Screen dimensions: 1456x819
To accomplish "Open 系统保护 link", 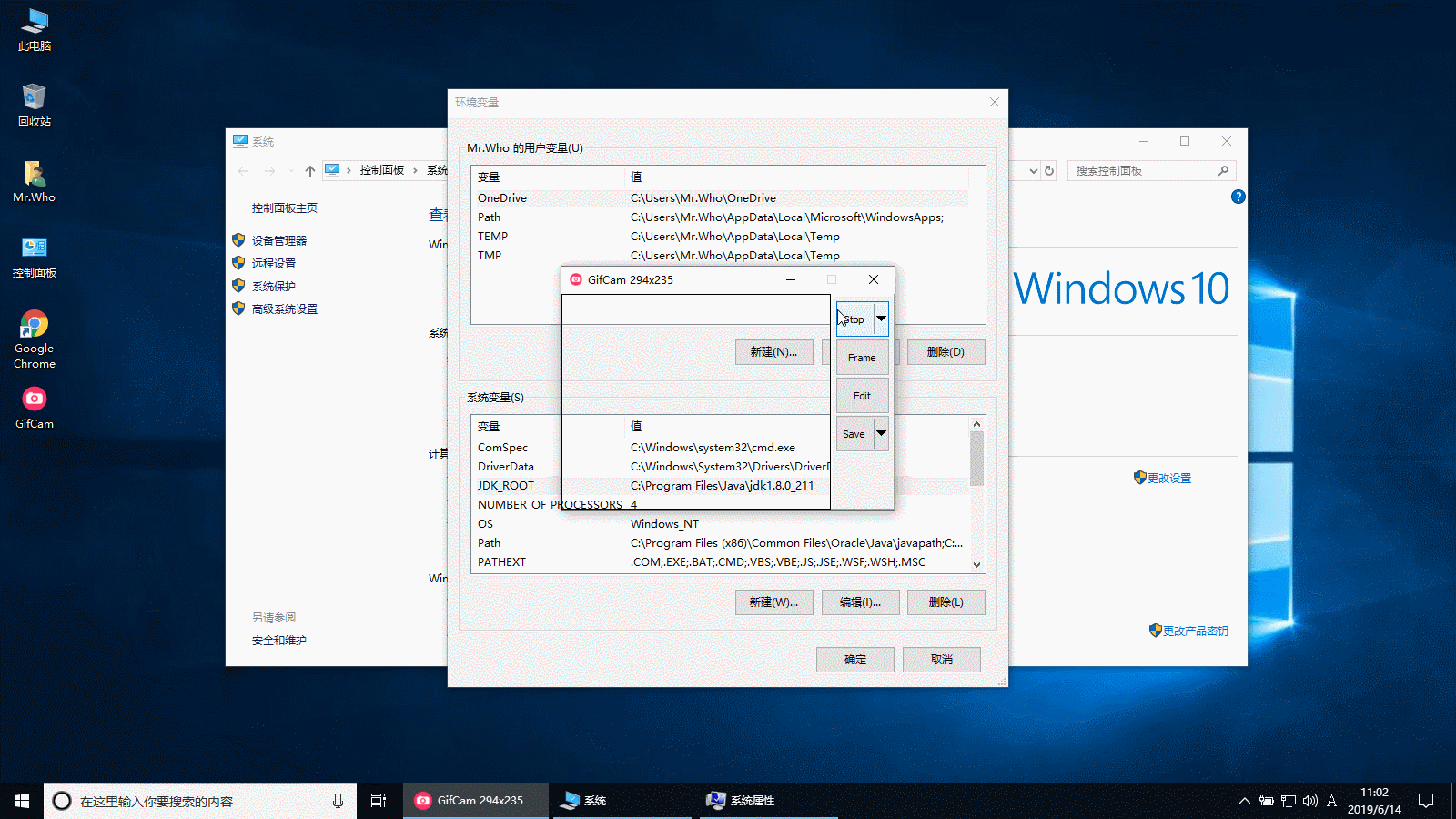I will (274, 286).
